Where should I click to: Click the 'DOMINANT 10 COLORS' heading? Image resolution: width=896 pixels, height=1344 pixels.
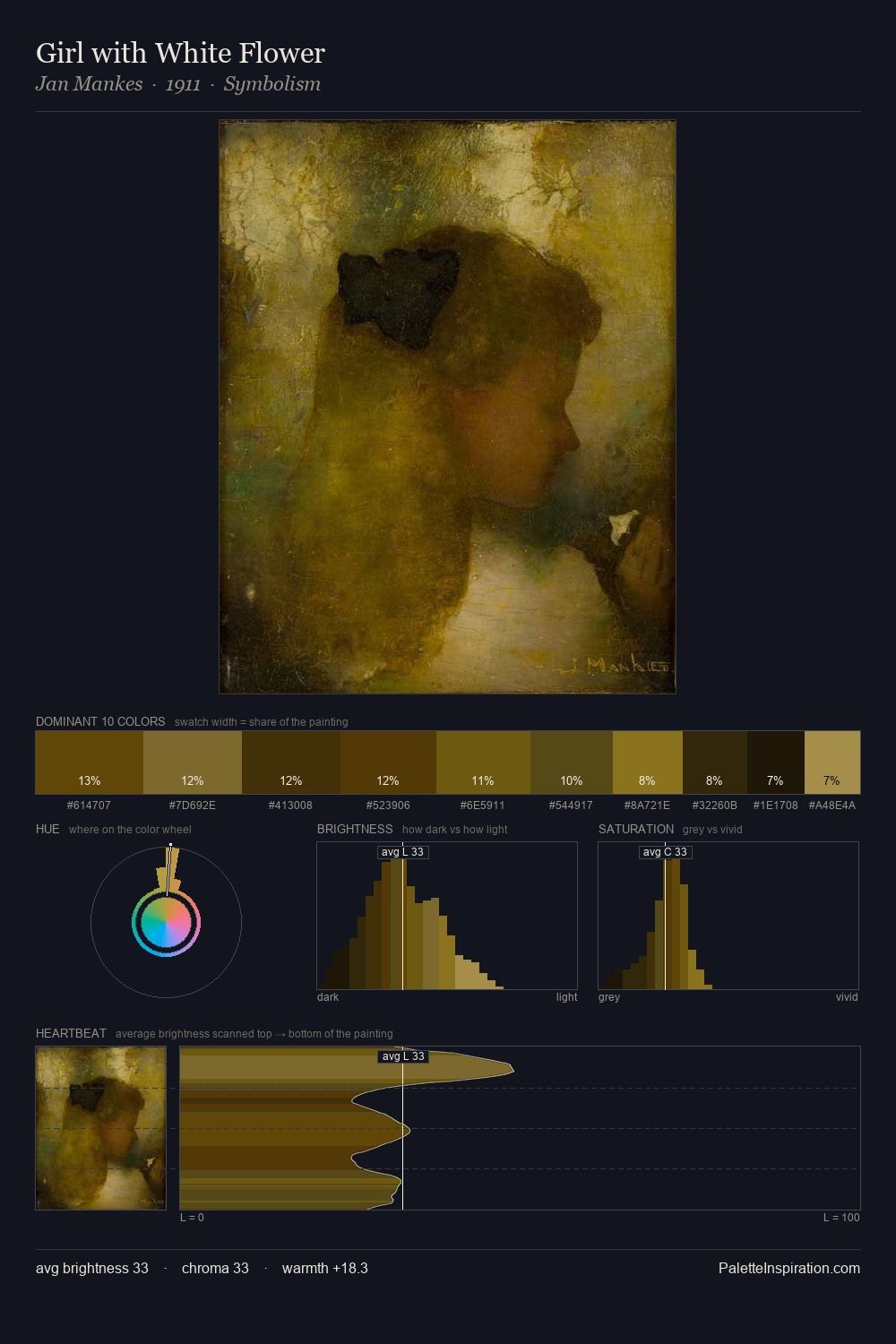click(100, 721)
